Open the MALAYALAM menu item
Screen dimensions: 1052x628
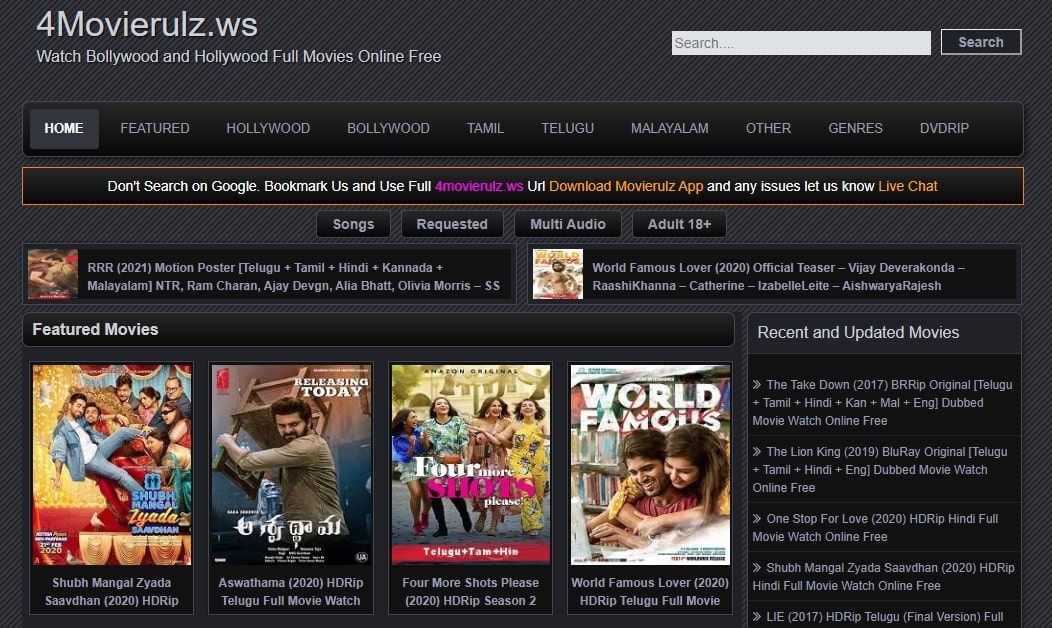pos(670,128)
